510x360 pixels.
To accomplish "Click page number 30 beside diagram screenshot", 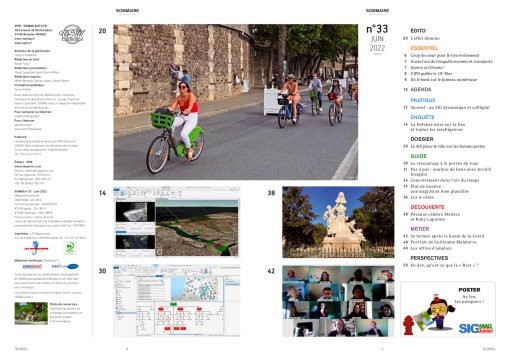I will [102, 271].
